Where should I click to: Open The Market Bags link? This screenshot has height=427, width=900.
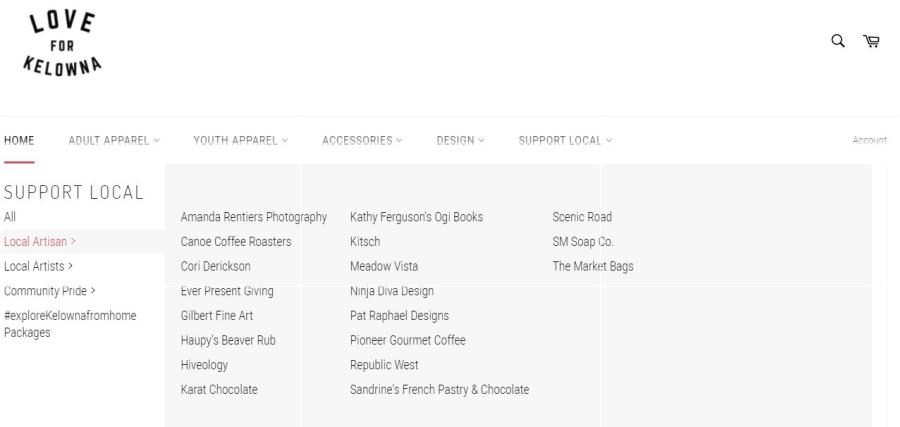tap(593, 266)
